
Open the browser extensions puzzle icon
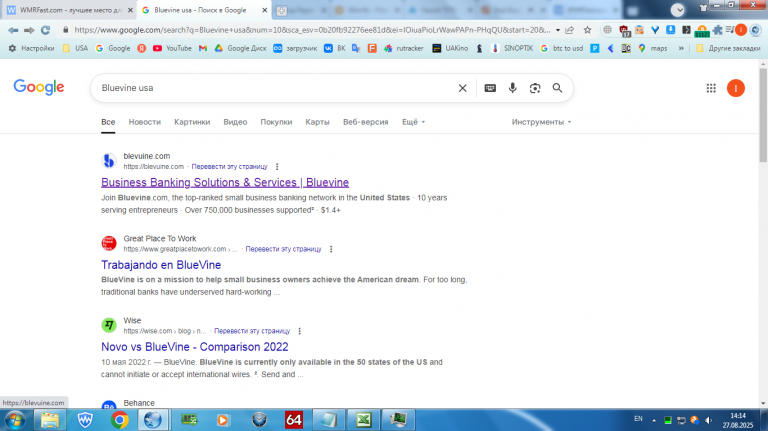tap(718, 30)
